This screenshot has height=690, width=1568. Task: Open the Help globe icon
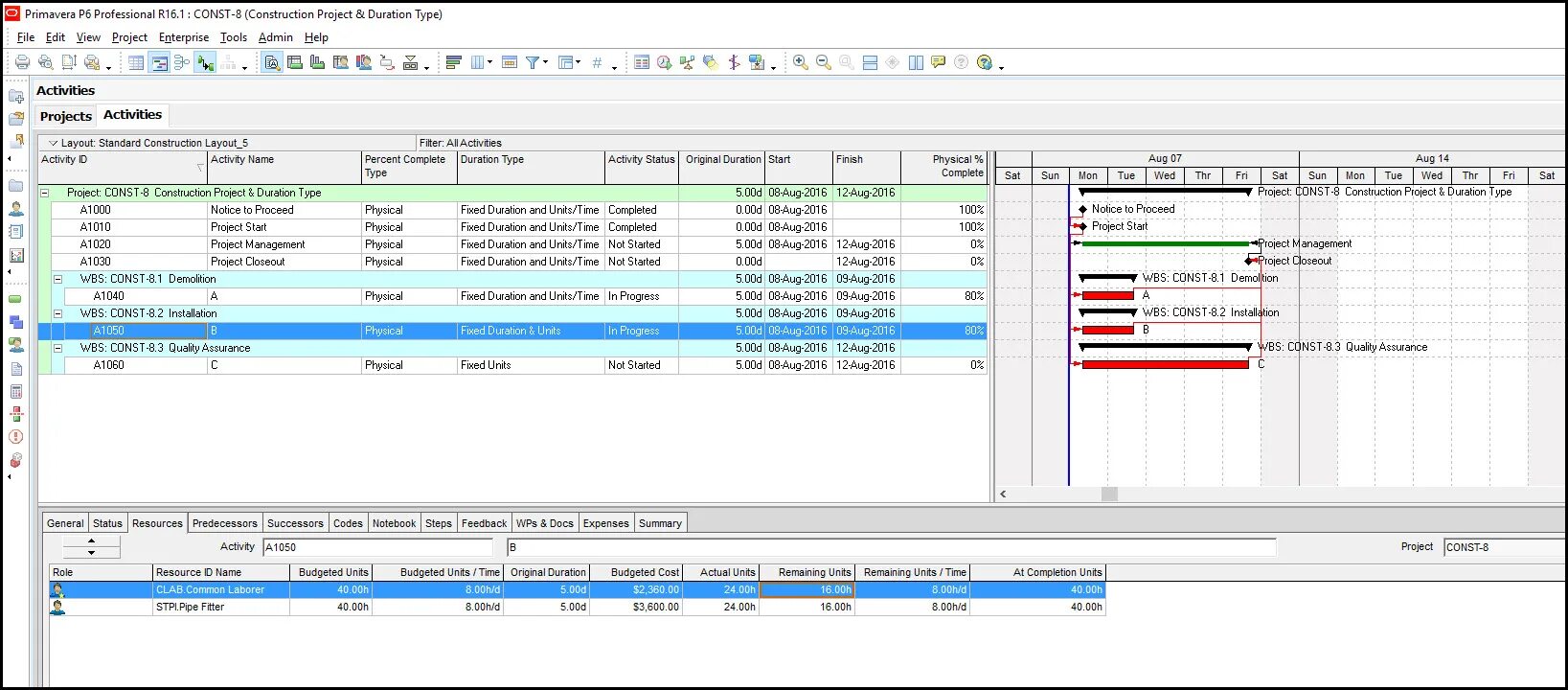tap(985, 63)
